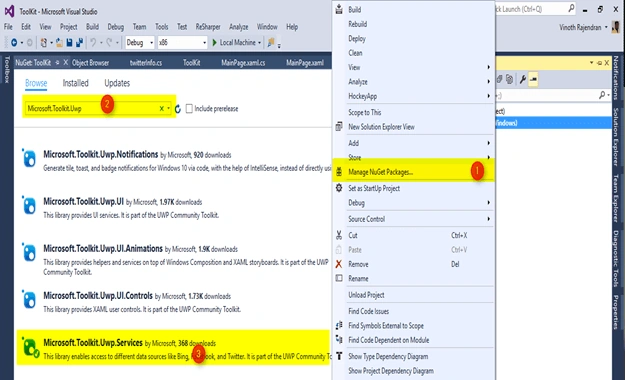
Task: Click Show All Files icon in Solution Explorer
Action: coord(509,79)
